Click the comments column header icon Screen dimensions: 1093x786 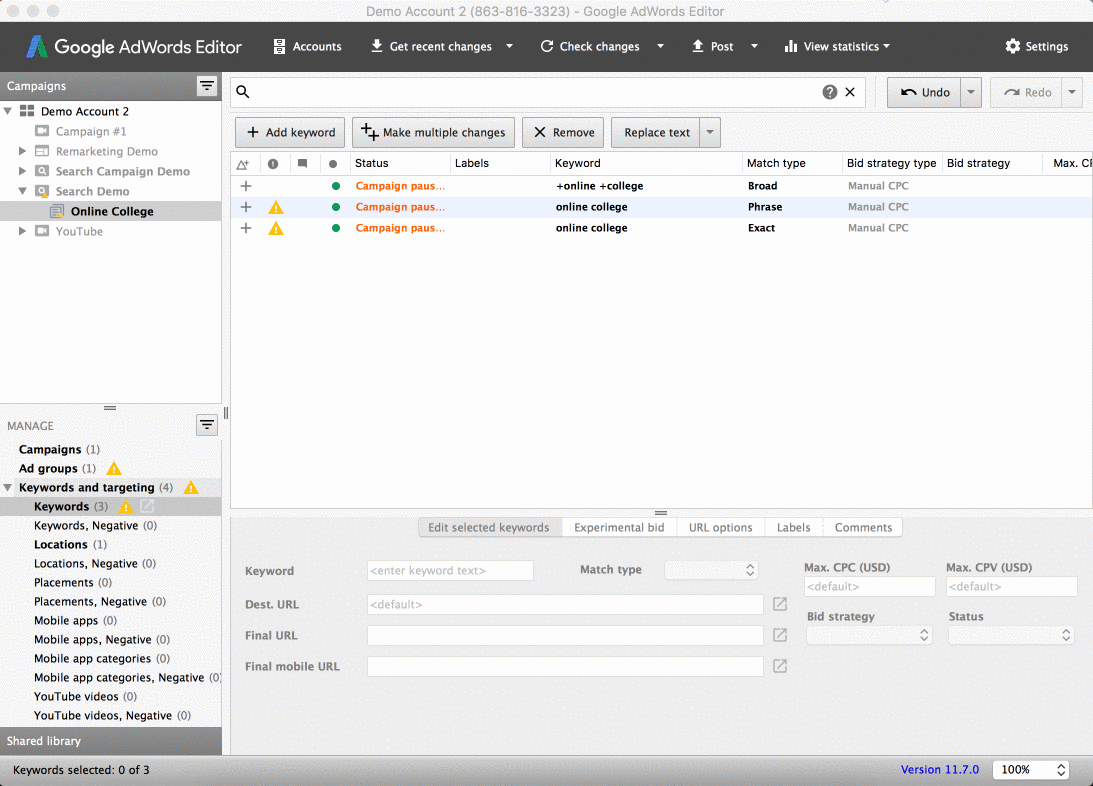point(303,164)
